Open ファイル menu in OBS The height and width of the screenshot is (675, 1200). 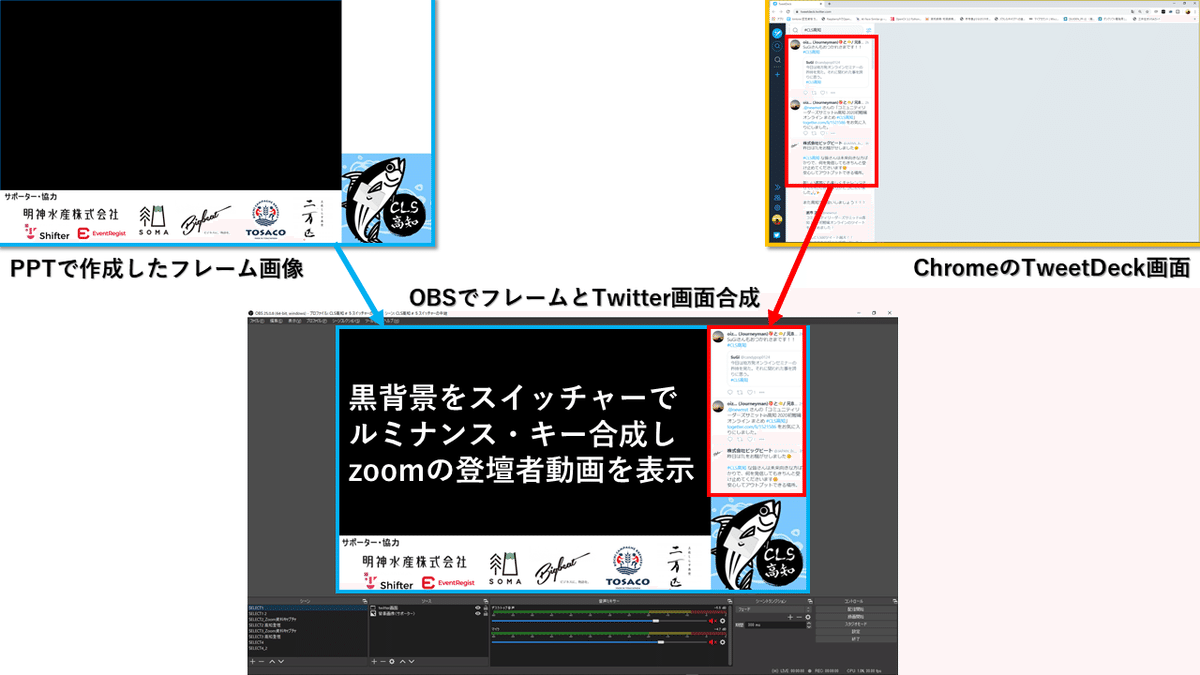257,321
